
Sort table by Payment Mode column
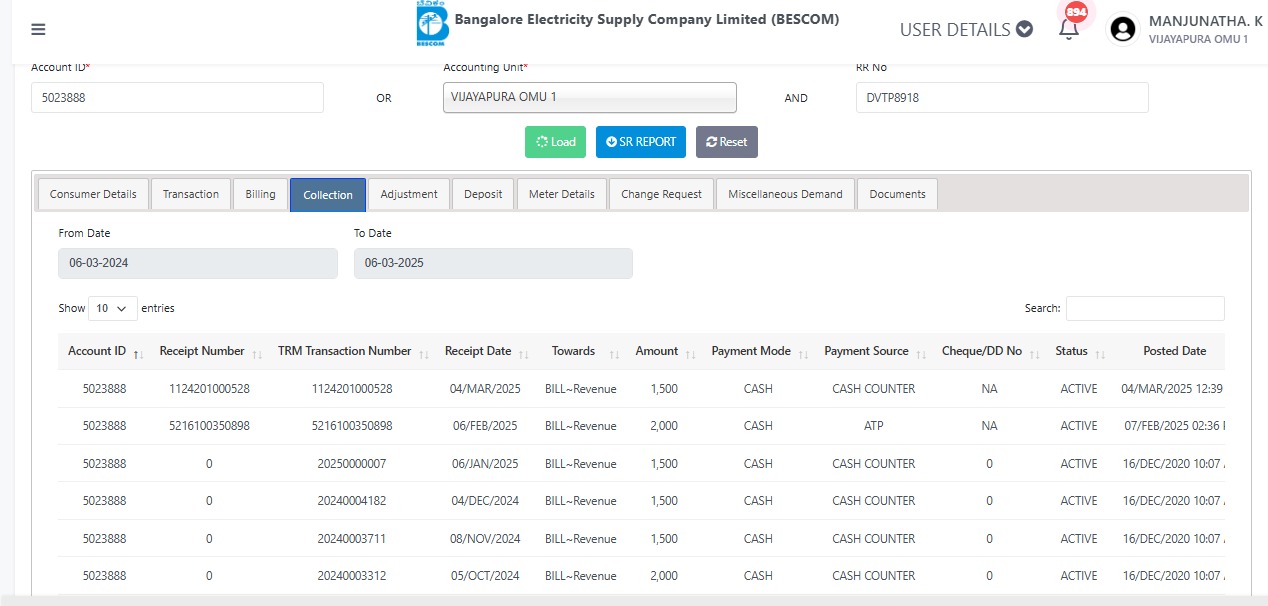tap(758, 352)
